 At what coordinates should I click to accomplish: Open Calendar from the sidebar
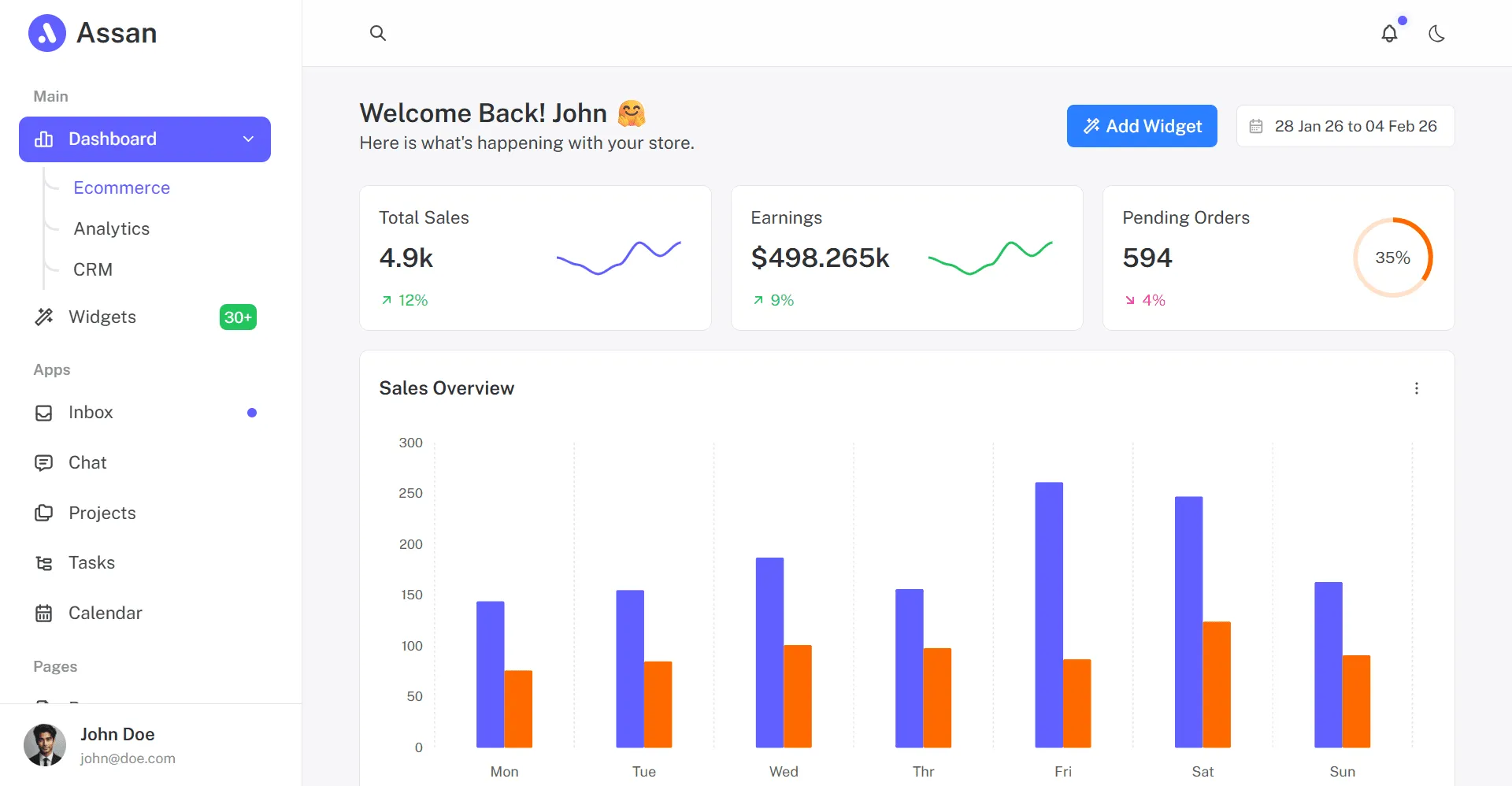pyautogui.click(x=145, y=613)
